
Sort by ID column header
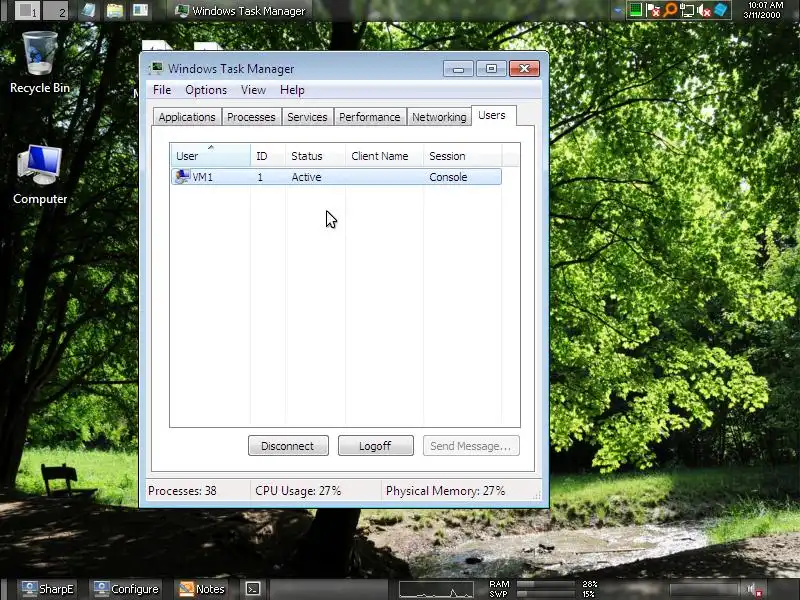267,155
